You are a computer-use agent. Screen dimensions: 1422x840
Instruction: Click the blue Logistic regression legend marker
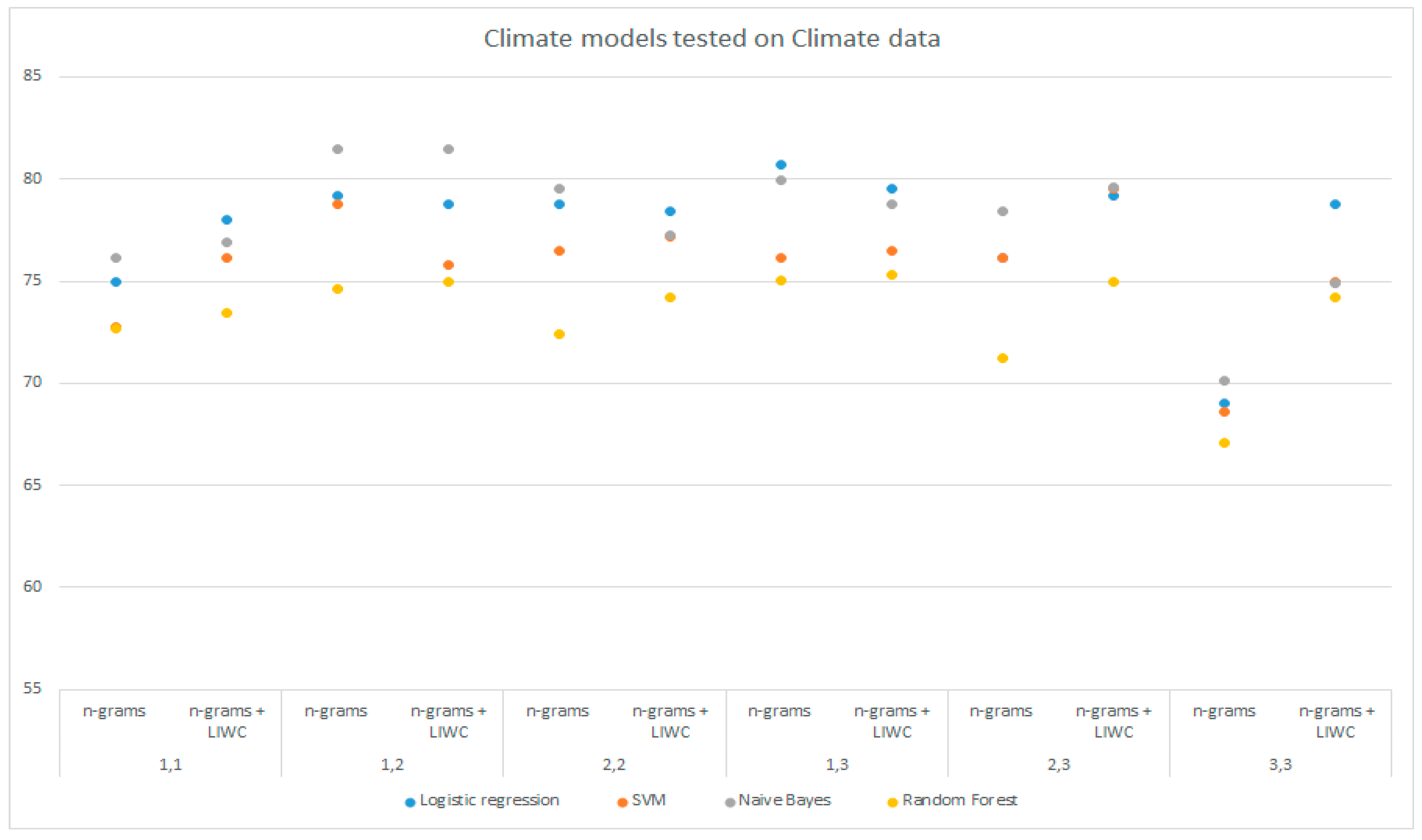coord(410,802)
